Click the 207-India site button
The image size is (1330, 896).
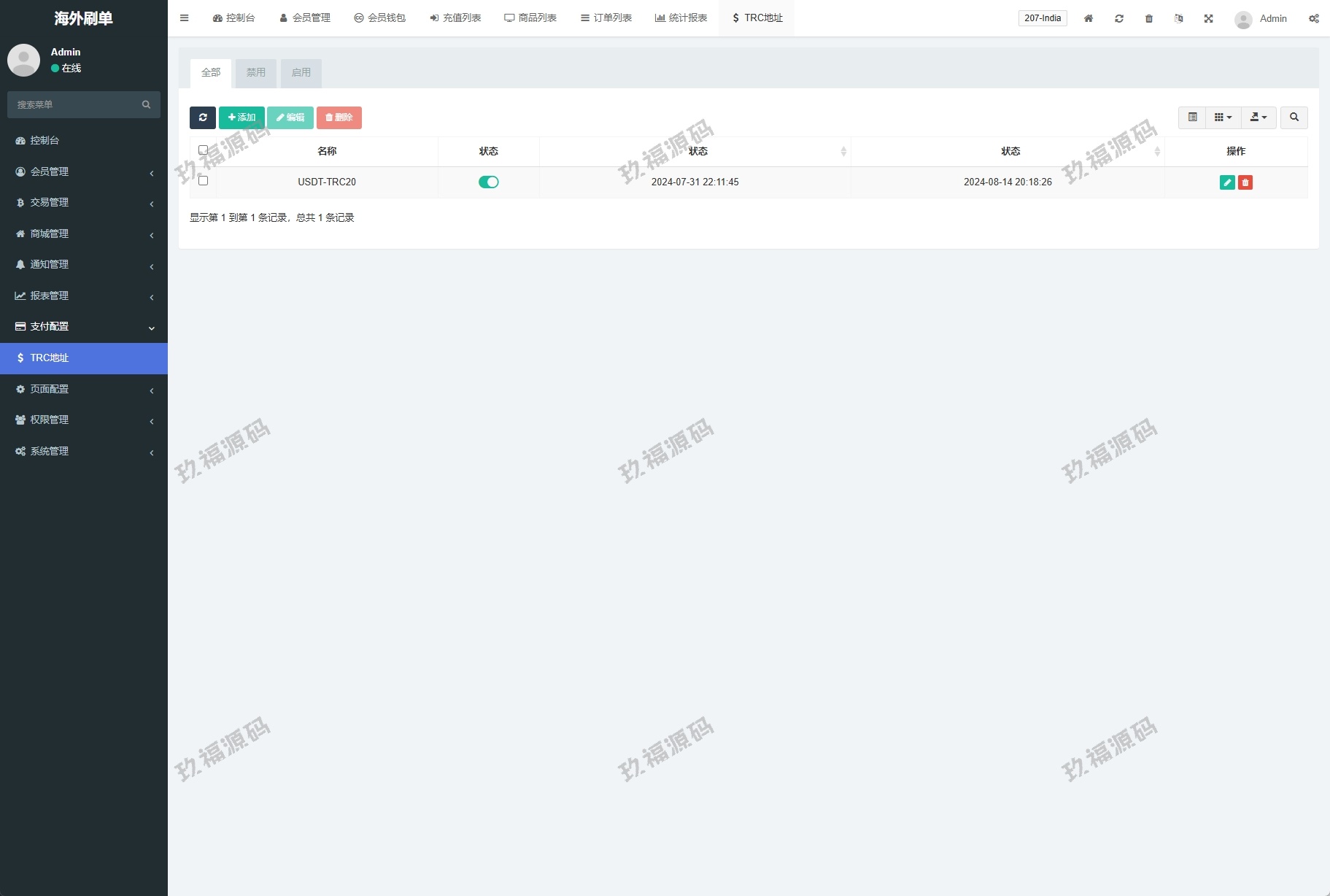pyautogui.click(x=1042, y=18)
